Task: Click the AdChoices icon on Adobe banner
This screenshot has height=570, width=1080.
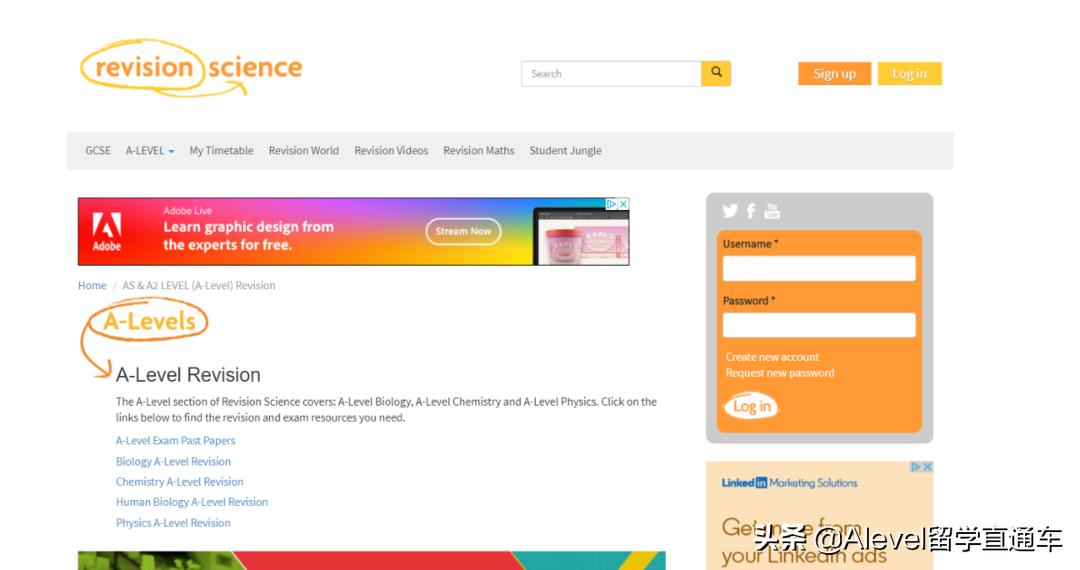Action: [x=611, y=204]
